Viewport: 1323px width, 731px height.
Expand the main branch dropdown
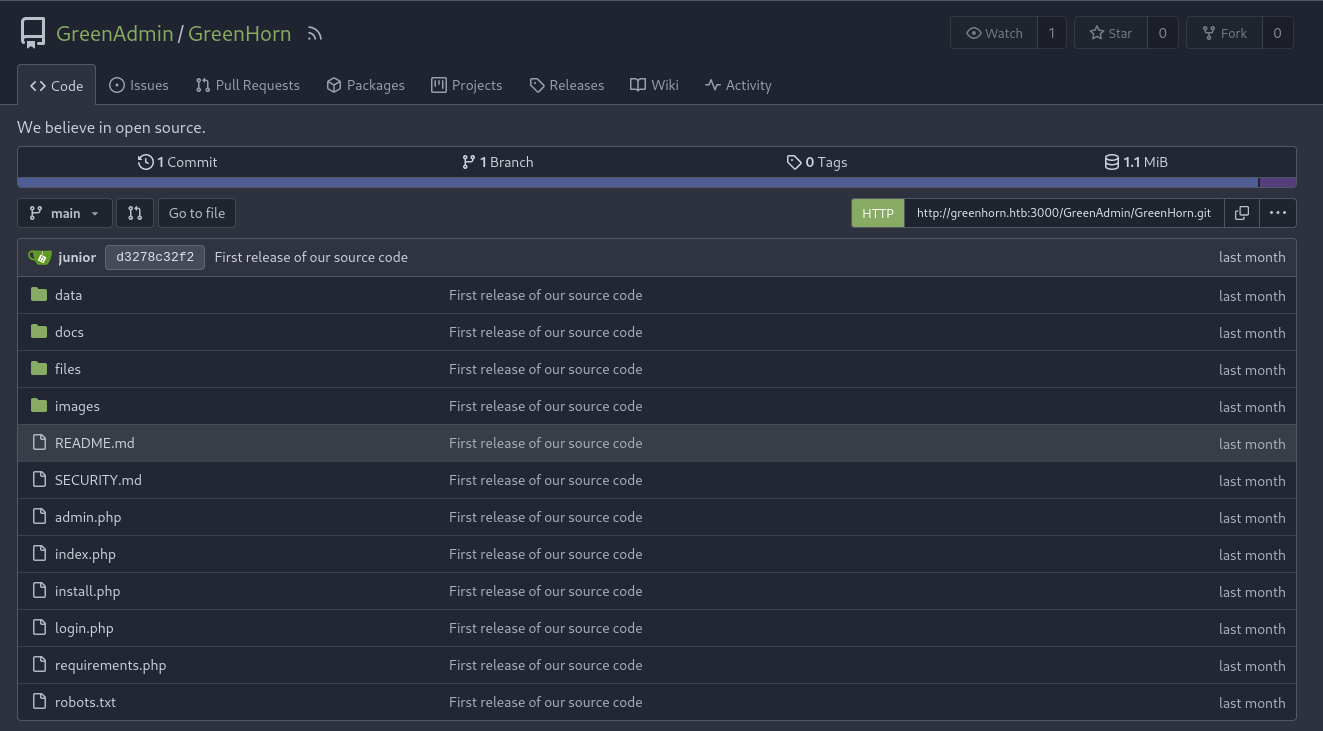[65, 213]
